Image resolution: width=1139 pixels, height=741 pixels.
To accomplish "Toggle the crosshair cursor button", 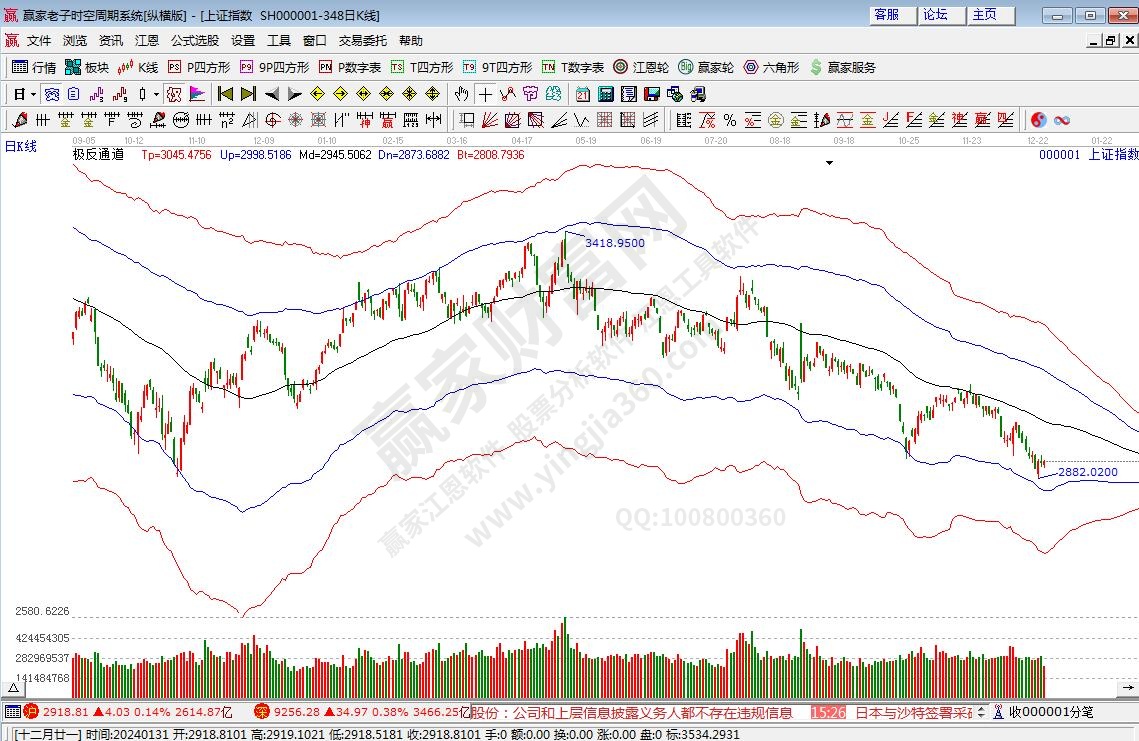I will pos(485,94).
